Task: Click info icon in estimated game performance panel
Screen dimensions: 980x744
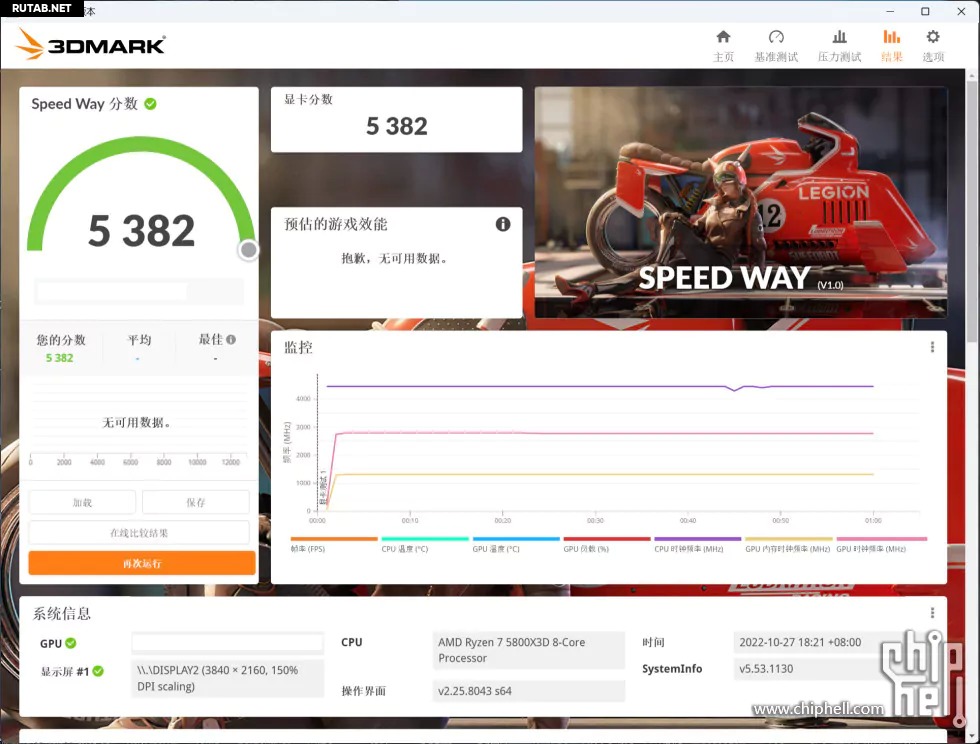Action: (x=503, y=224)
